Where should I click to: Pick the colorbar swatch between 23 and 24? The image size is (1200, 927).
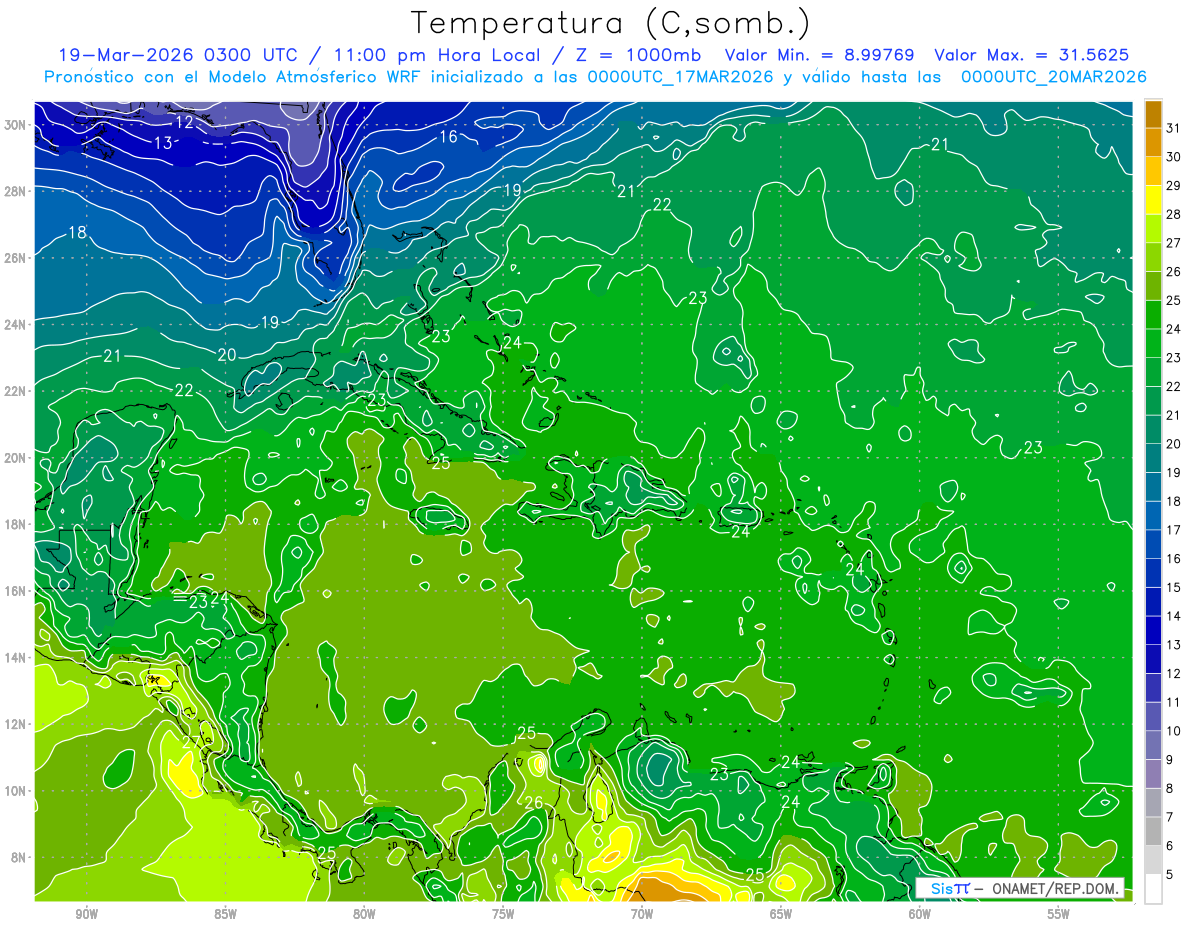tap(1153, 343)
